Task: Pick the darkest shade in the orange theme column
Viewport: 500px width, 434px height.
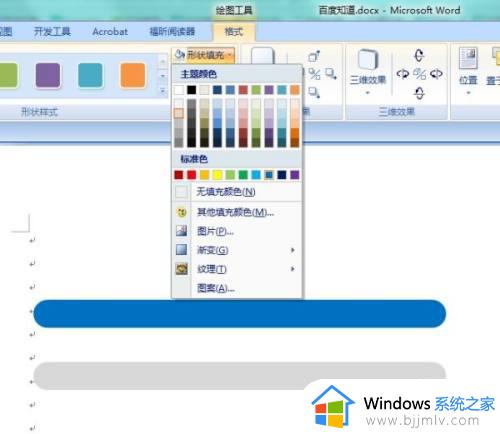Action: tap(295, 142)
